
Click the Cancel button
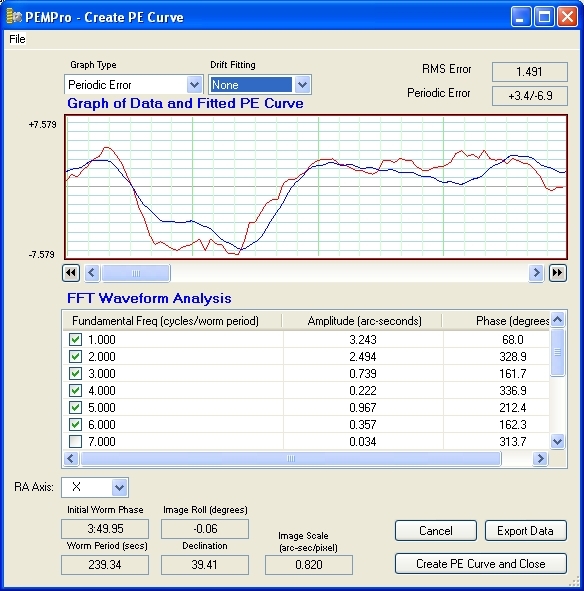[435, 531]
